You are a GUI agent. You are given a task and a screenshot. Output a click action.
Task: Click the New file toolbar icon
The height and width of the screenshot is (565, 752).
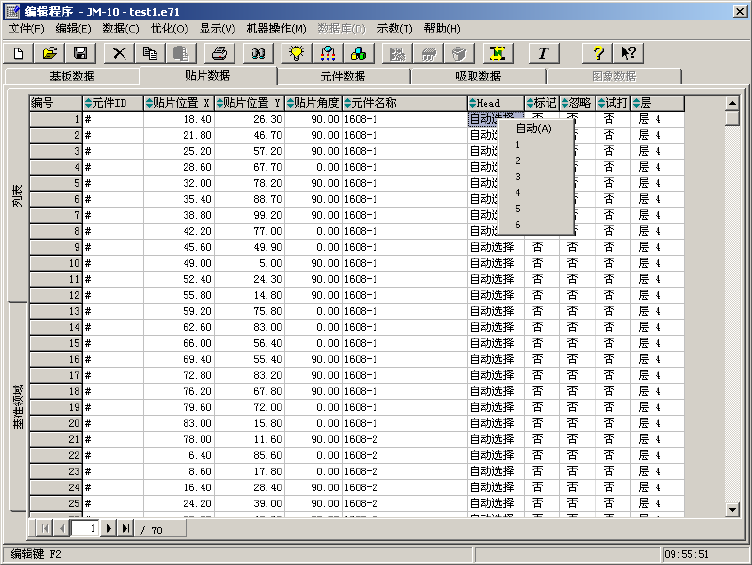[x=19, y=53]
